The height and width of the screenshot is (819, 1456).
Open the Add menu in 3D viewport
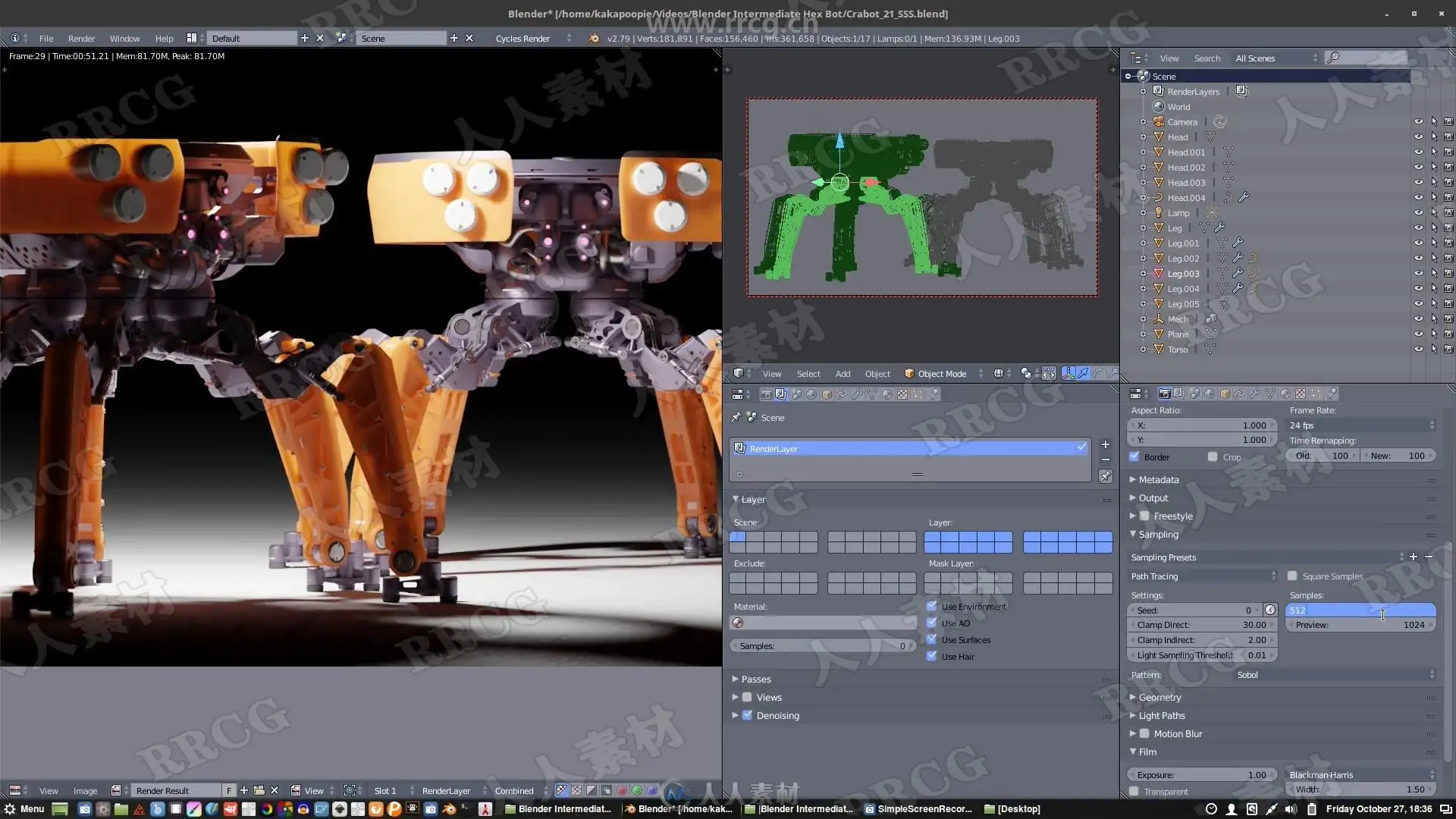[x=843, y=374]
